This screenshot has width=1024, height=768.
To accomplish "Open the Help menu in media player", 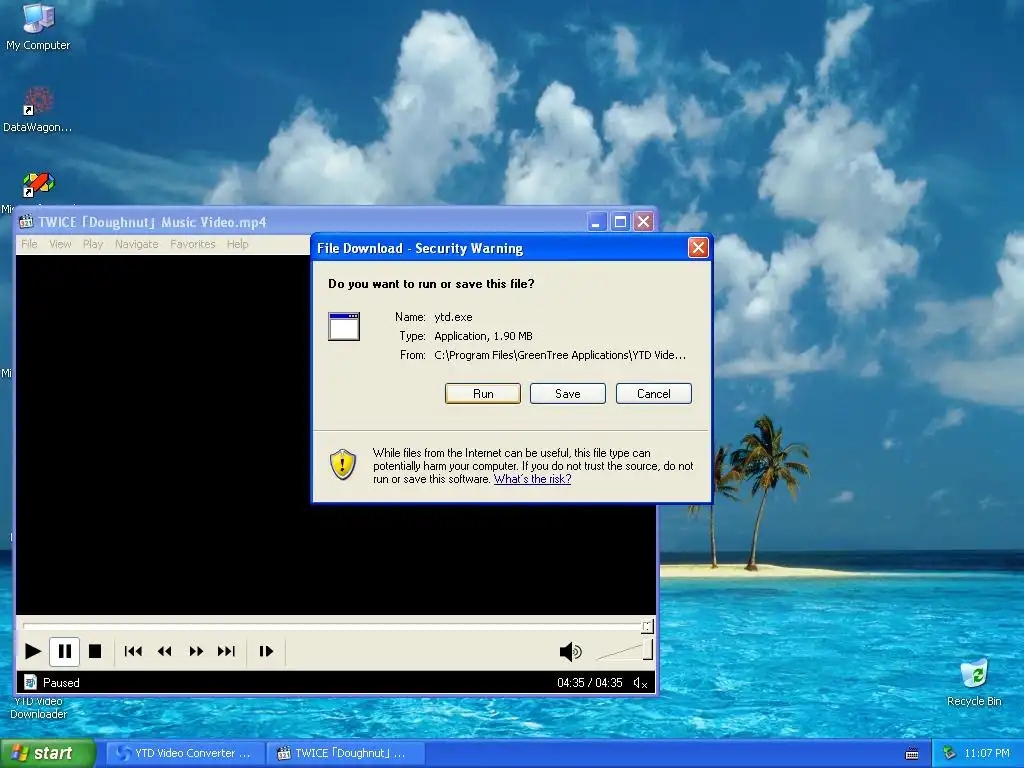I will point(238,244).
